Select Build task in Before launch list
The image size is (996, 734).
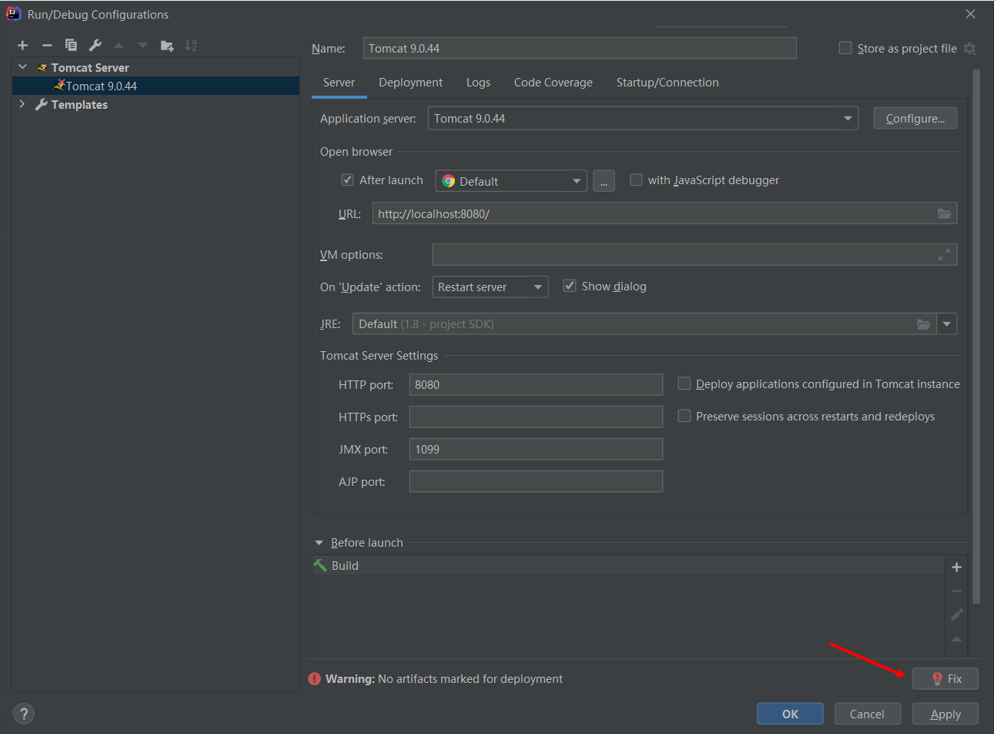(x=628, y=565)
